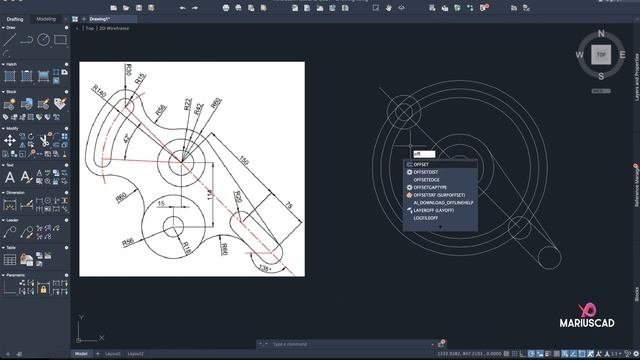
Task: Collapse the Leader panel
Action: pos(3,220)
